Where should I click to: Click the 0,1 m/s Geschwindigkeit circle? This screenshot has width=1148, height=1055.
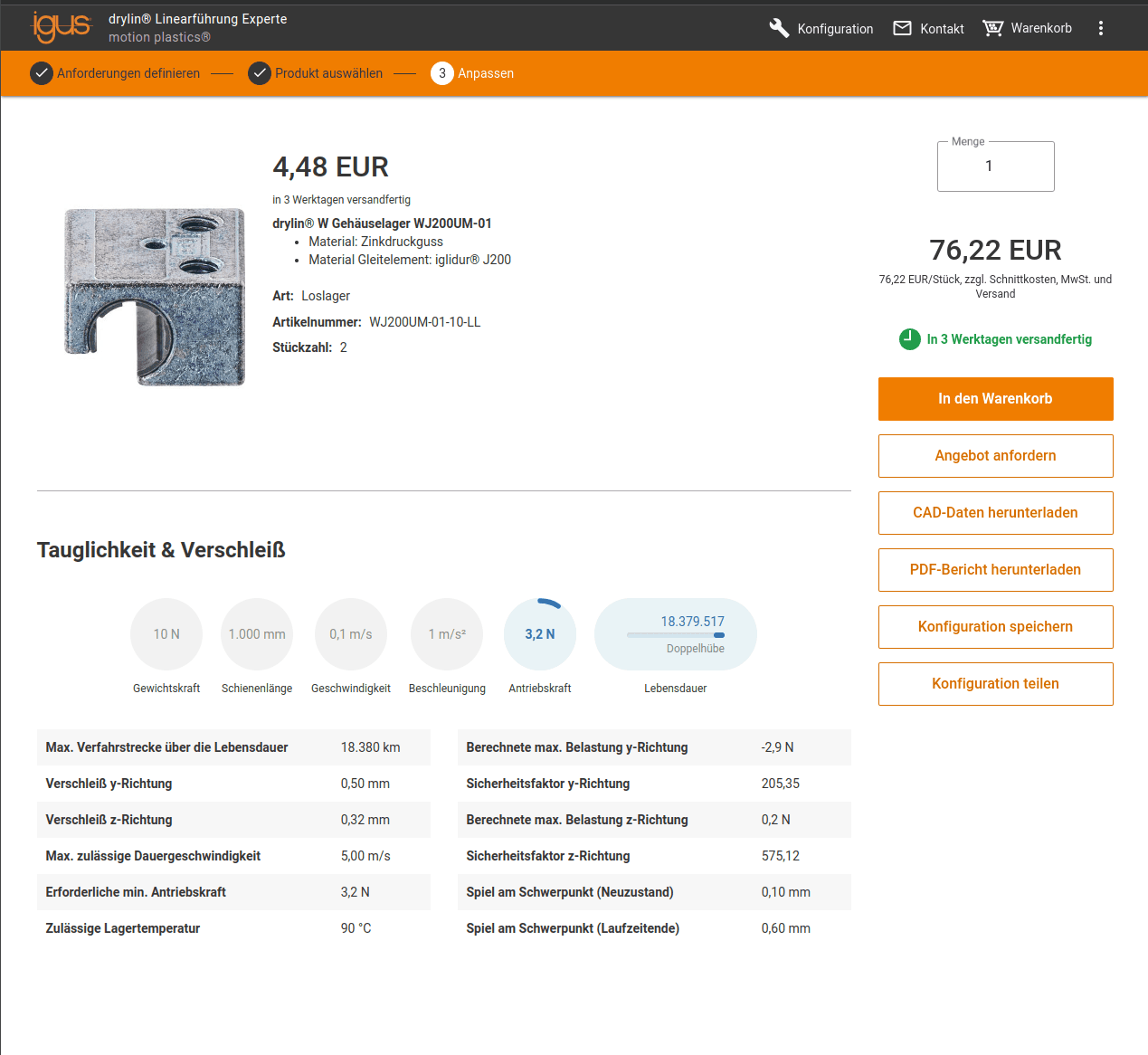(x=351, y=634)
